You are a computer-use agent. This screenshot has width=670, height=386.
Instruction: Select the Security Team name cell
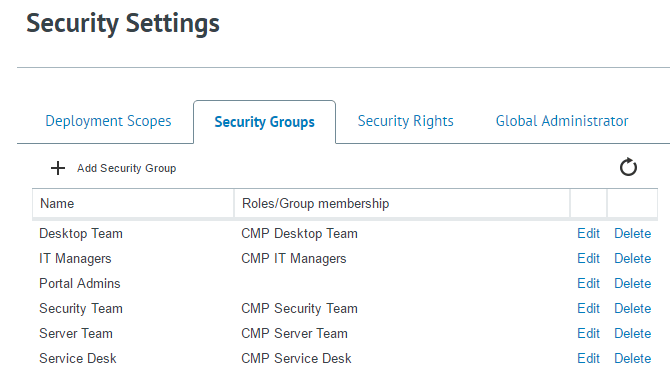tap(81, 309)
